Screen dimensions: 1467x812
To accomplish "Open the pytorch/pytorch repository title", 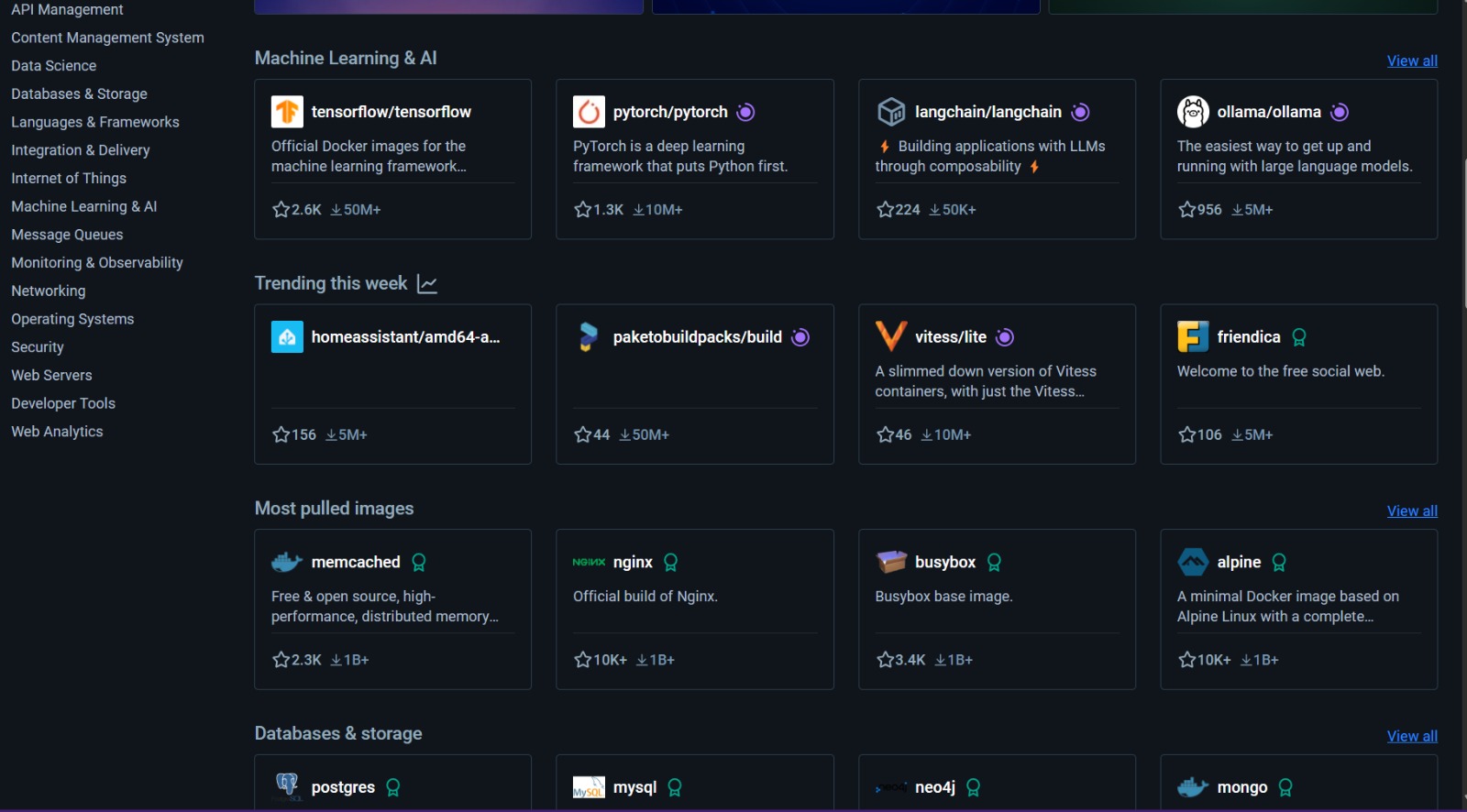I will tap(670, 112).
